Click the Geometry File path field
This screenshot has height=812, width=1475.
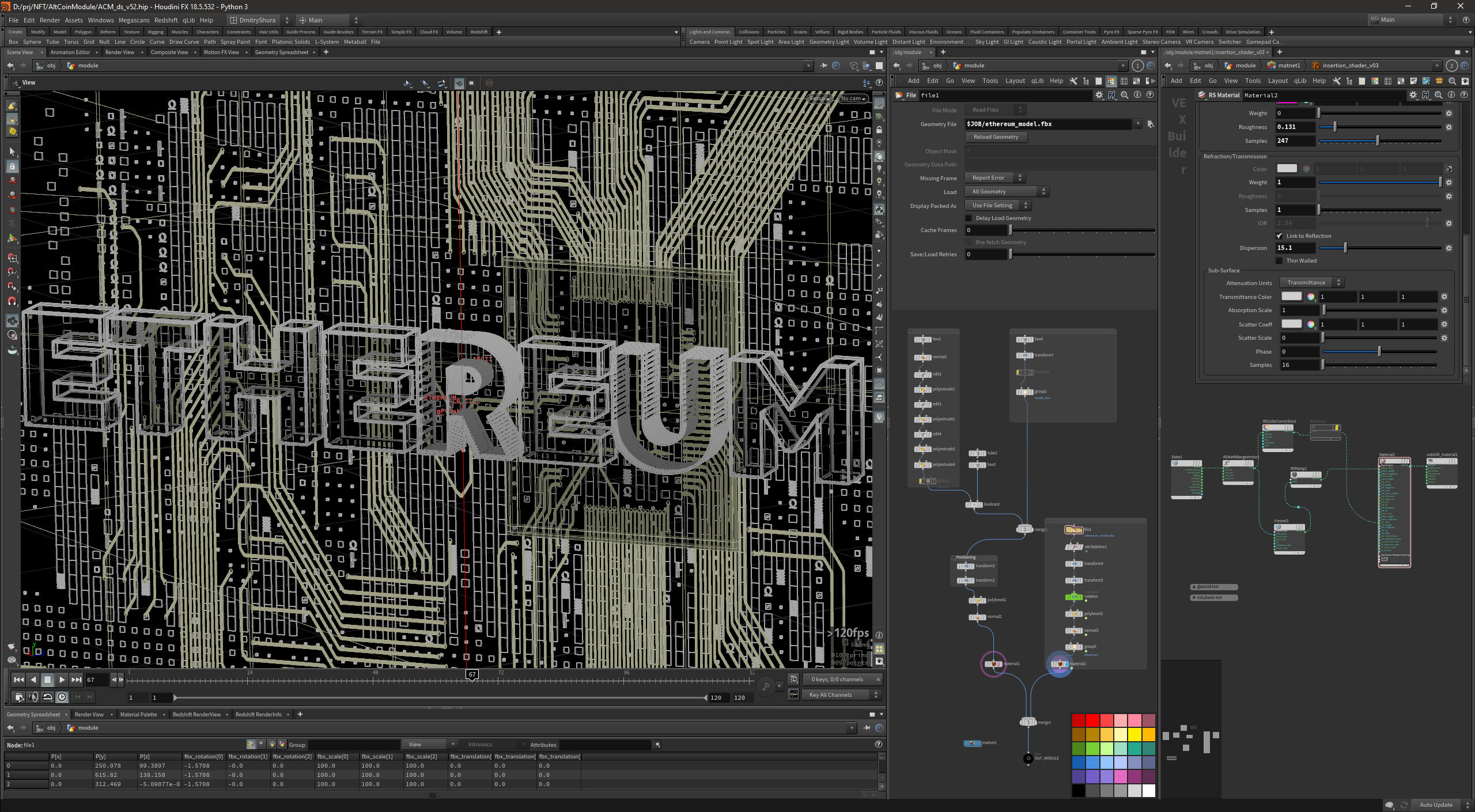(x=1049, y=124)
